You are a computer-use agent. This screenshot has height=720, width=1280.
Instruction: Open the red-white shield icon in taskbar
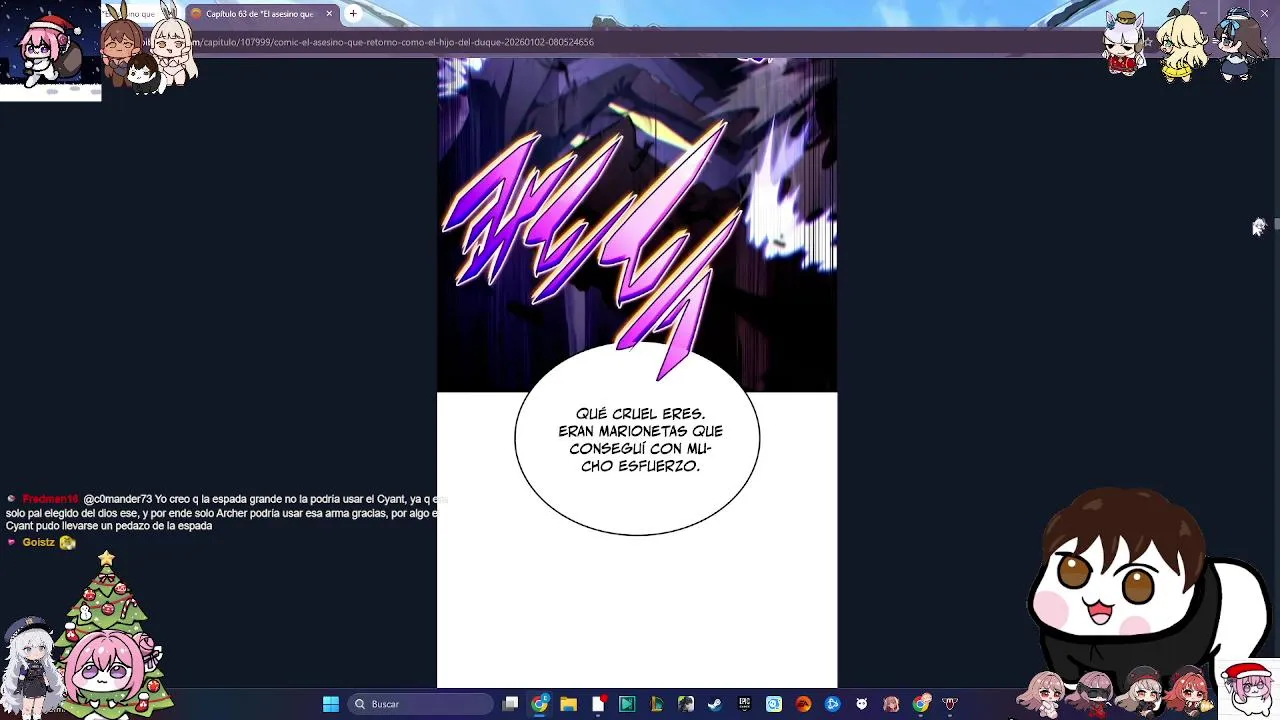949,704
